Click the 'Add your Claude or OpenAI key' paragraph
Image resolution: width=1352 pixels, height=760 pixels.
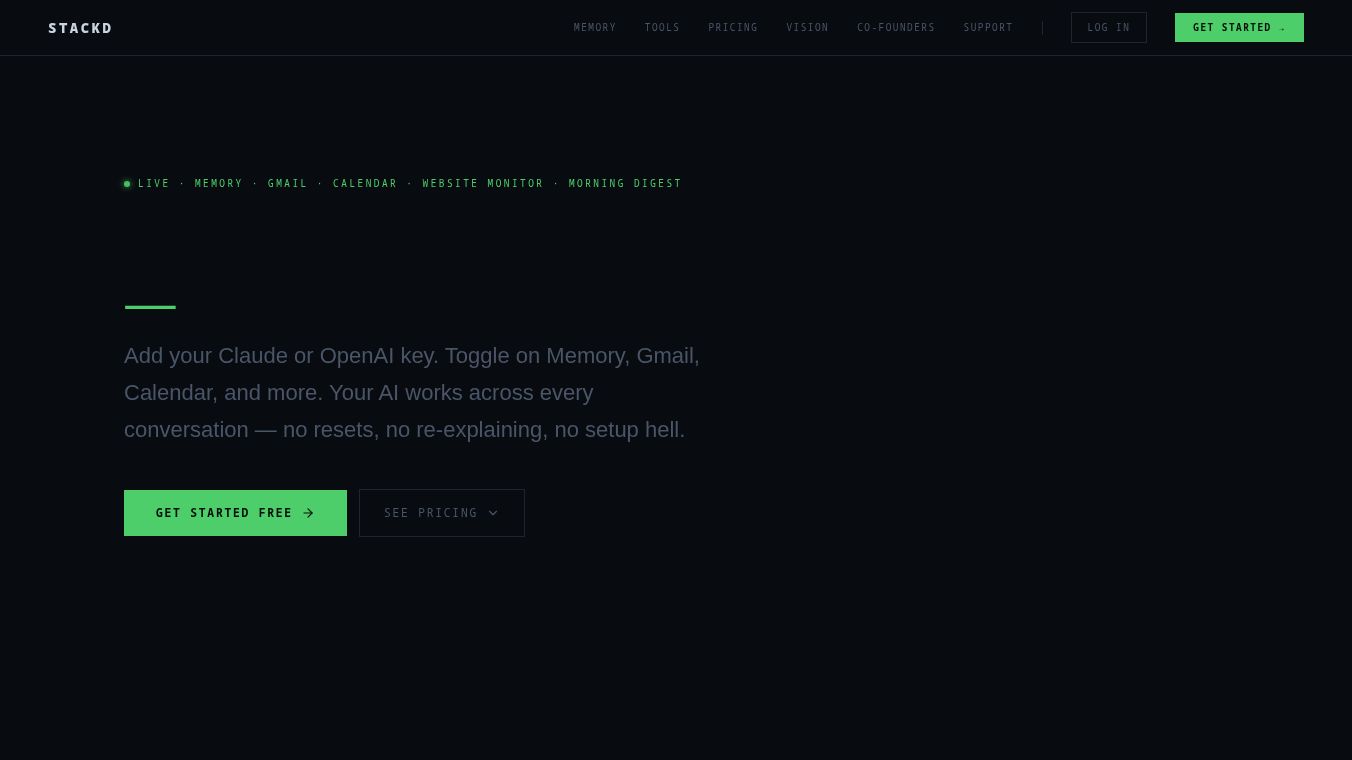point(412,393)
